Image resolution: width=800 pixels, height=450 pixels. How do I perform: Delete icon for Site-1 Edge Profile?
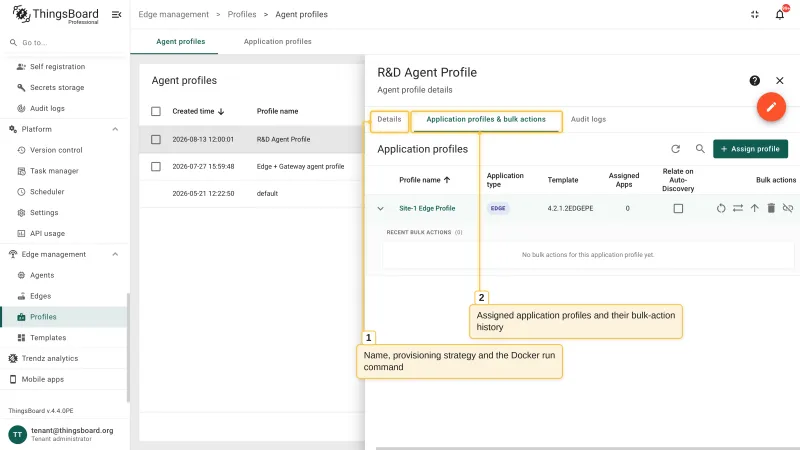pyautogui.click(x=771, y=208)
